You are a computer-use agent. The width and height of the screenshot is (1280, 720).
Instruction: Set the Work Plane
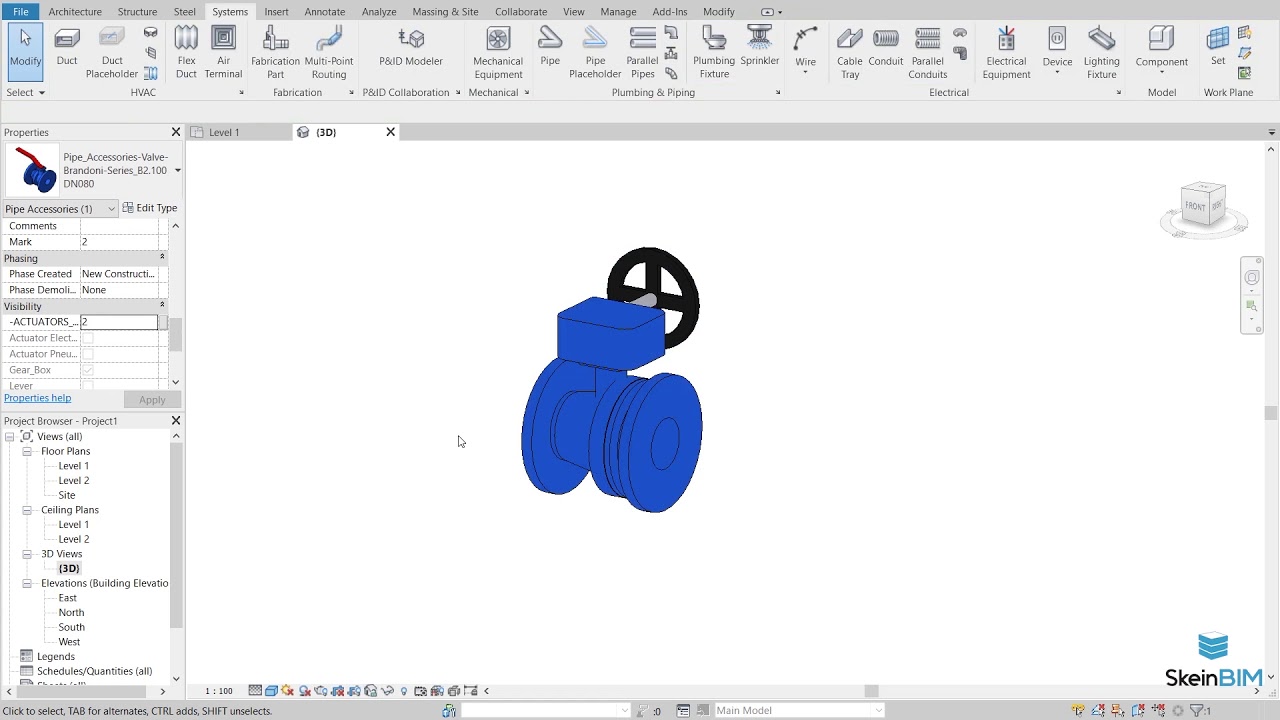coord(1218,48)
